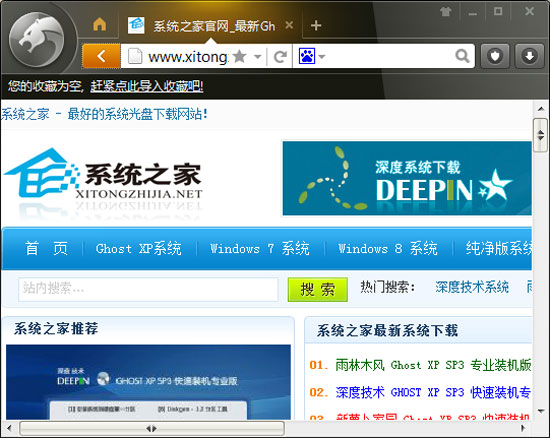550x438 pixels.
Task: Select the Ghost XP系统 navigation item
Action: (x=139, y=249)
